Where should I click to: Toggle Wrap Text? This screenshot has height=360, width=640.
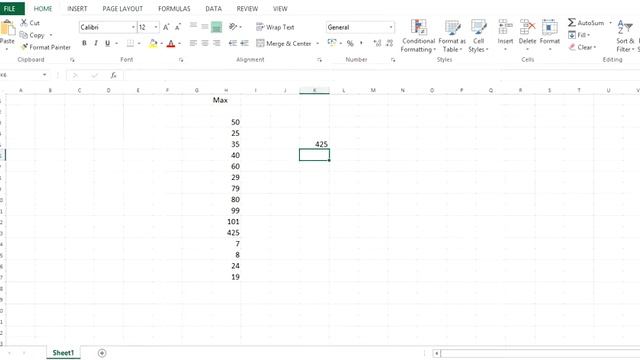coord(275,27)
